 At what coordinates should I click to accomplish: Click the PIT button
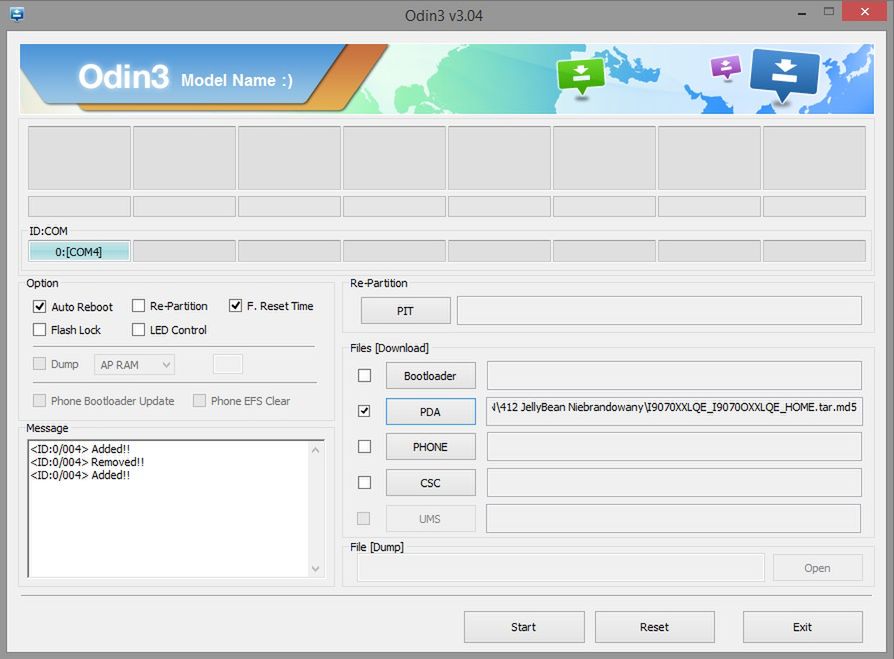coord(405,311)
